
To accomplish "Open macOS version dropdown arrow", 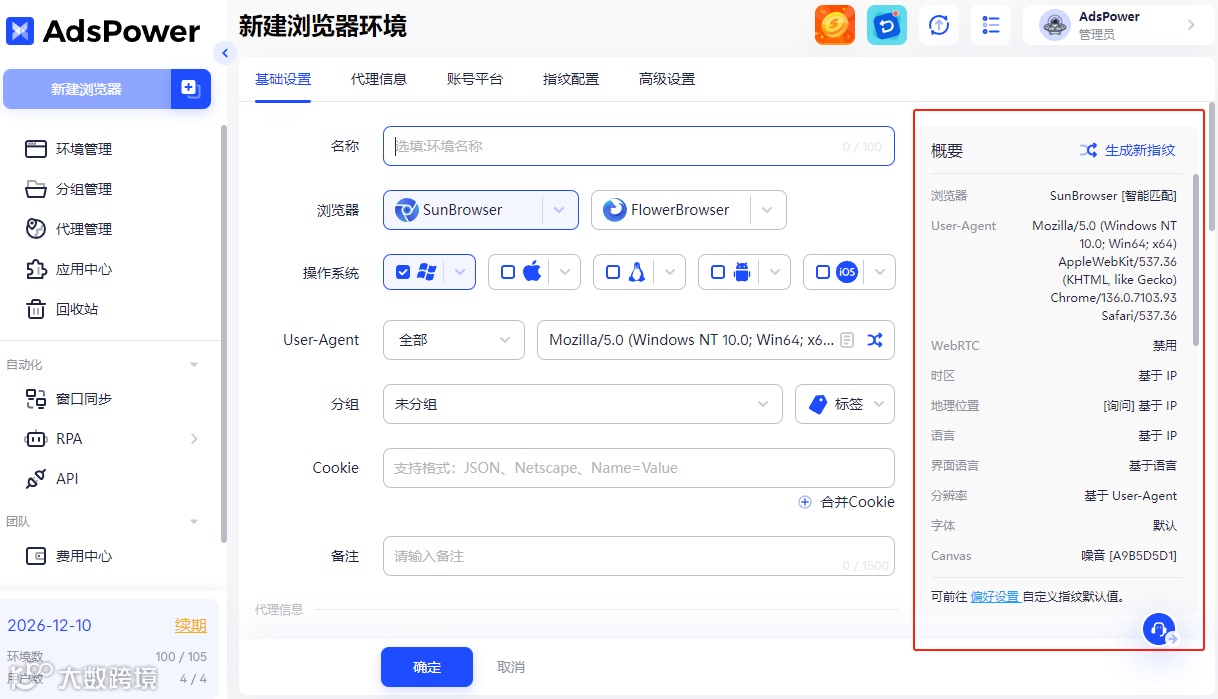I will (x=565, y=272).
